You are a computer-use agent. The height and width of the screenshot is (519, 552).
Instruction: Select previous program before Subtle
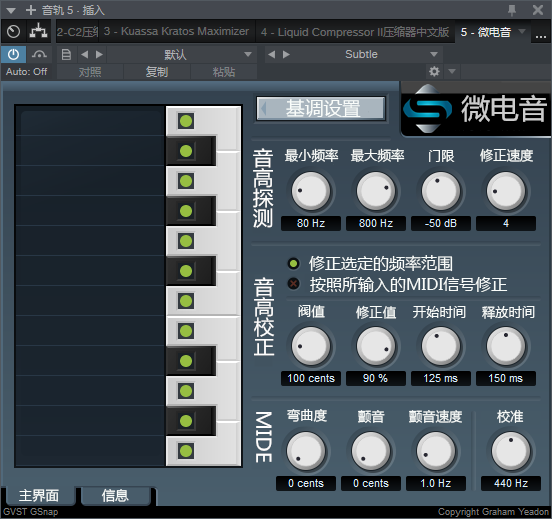[x=271, y=55]
